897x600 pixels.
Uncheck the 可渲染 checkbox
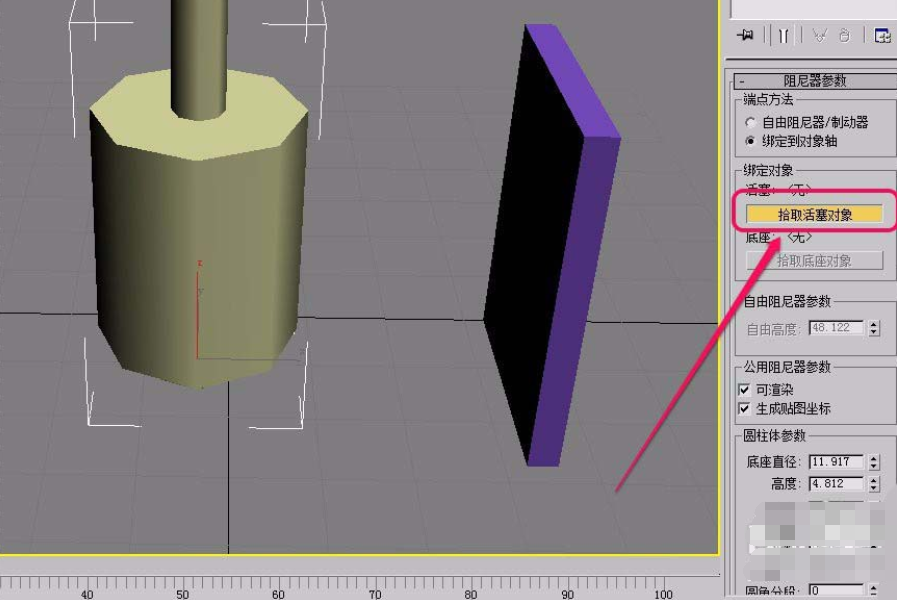pyautogui.click(x=744, y=389)
